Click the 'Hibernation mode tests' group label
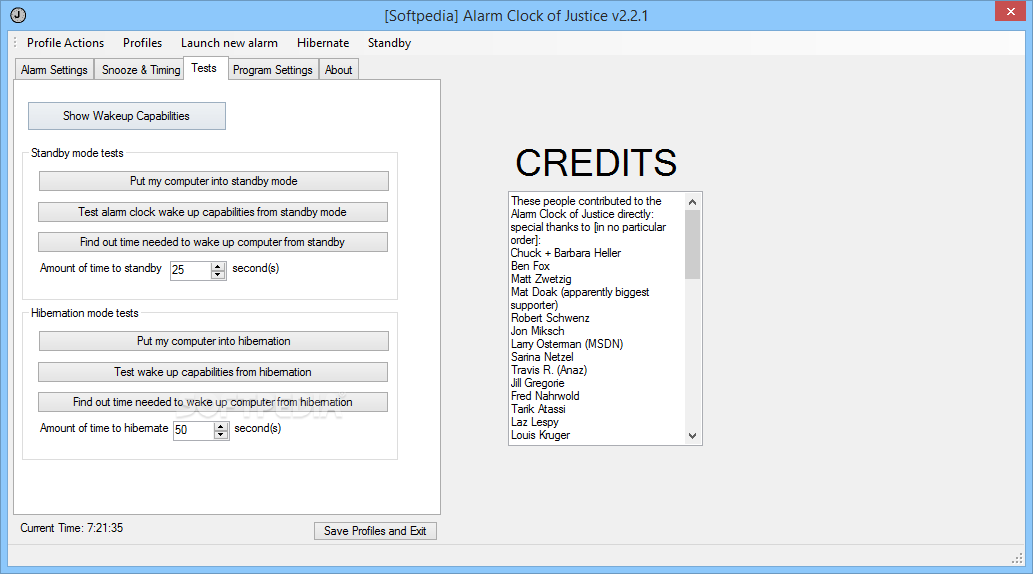The image size is (1033, 574). pyautogui.click(x=85, y=313)
